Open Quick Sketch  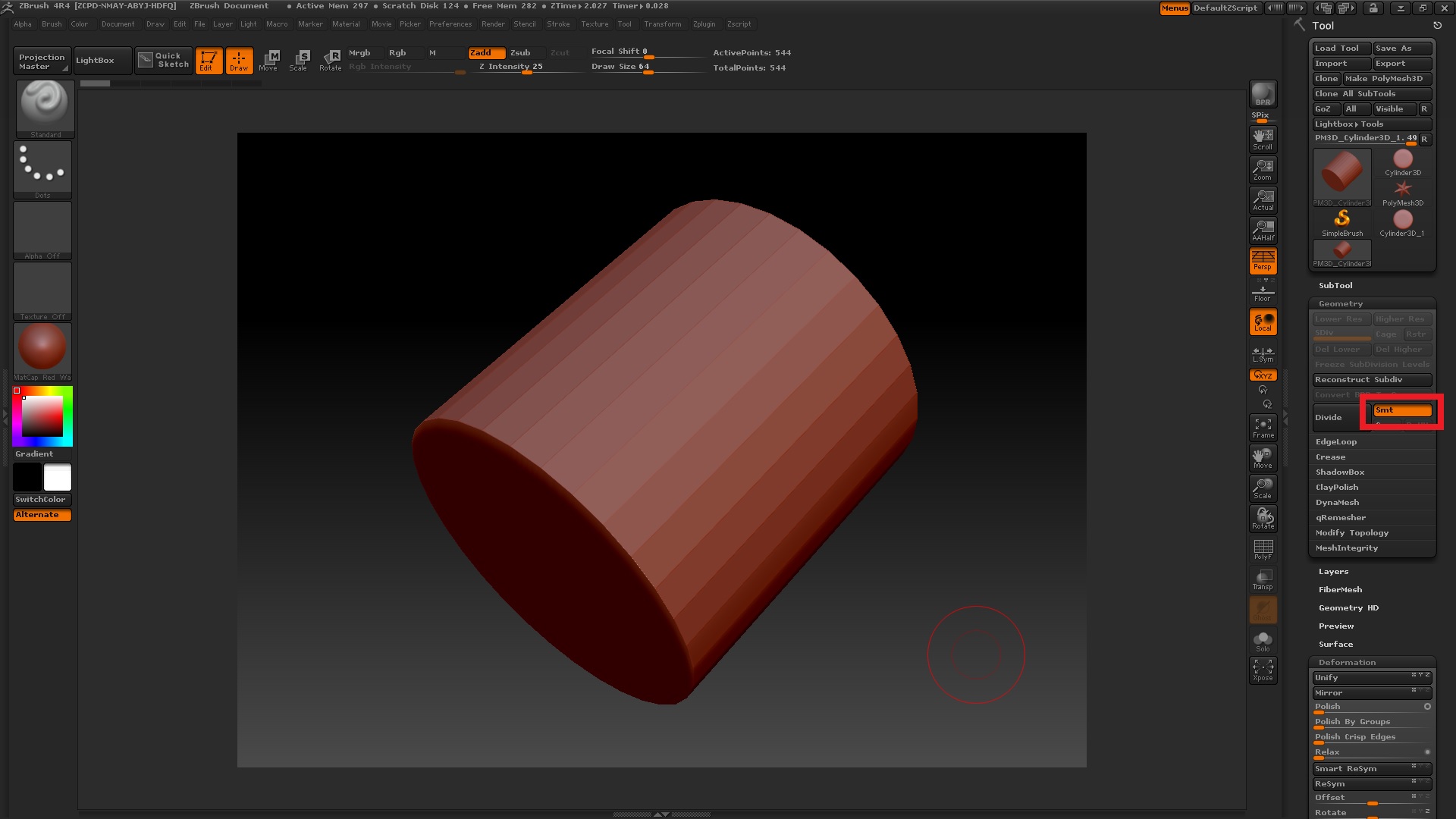point(165,61)
